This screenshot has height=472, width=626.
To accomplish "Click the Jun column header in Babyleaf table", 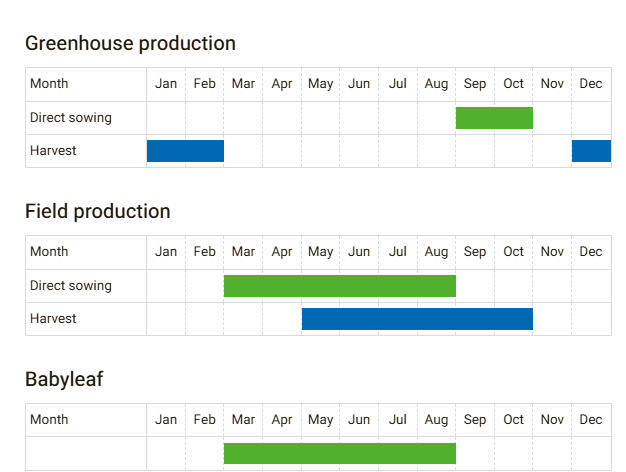I will (x=359, y=420).
